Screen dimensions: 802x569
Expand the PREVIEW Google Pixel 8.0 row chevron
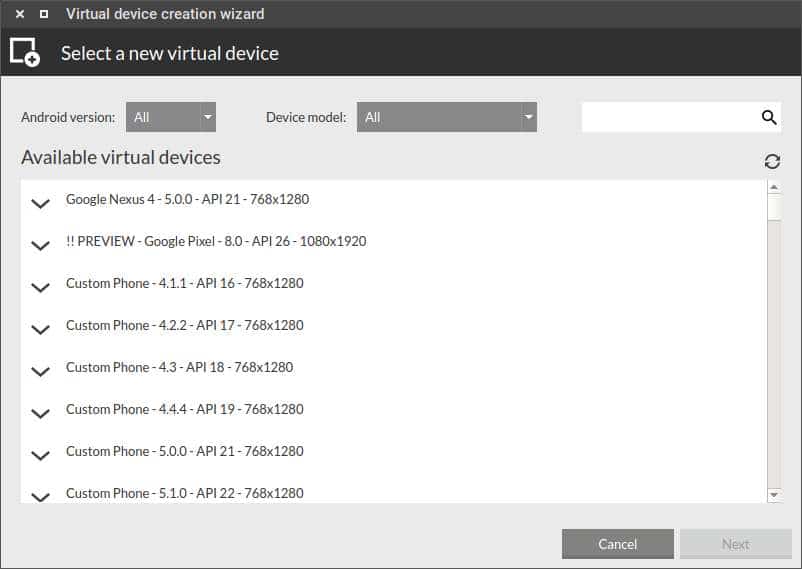[40, 246]
